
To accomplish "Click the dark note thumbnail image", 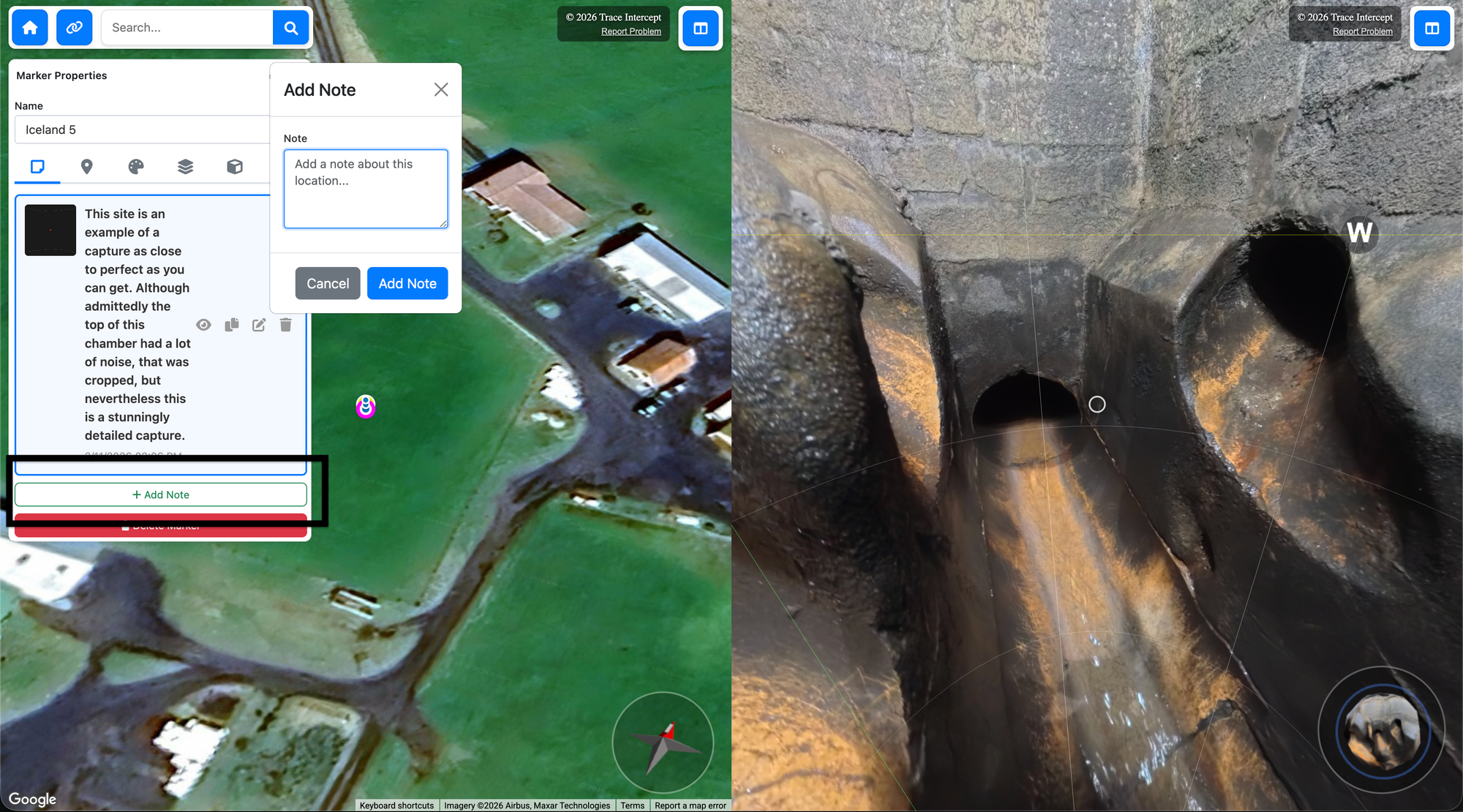I will pos(50,230).
